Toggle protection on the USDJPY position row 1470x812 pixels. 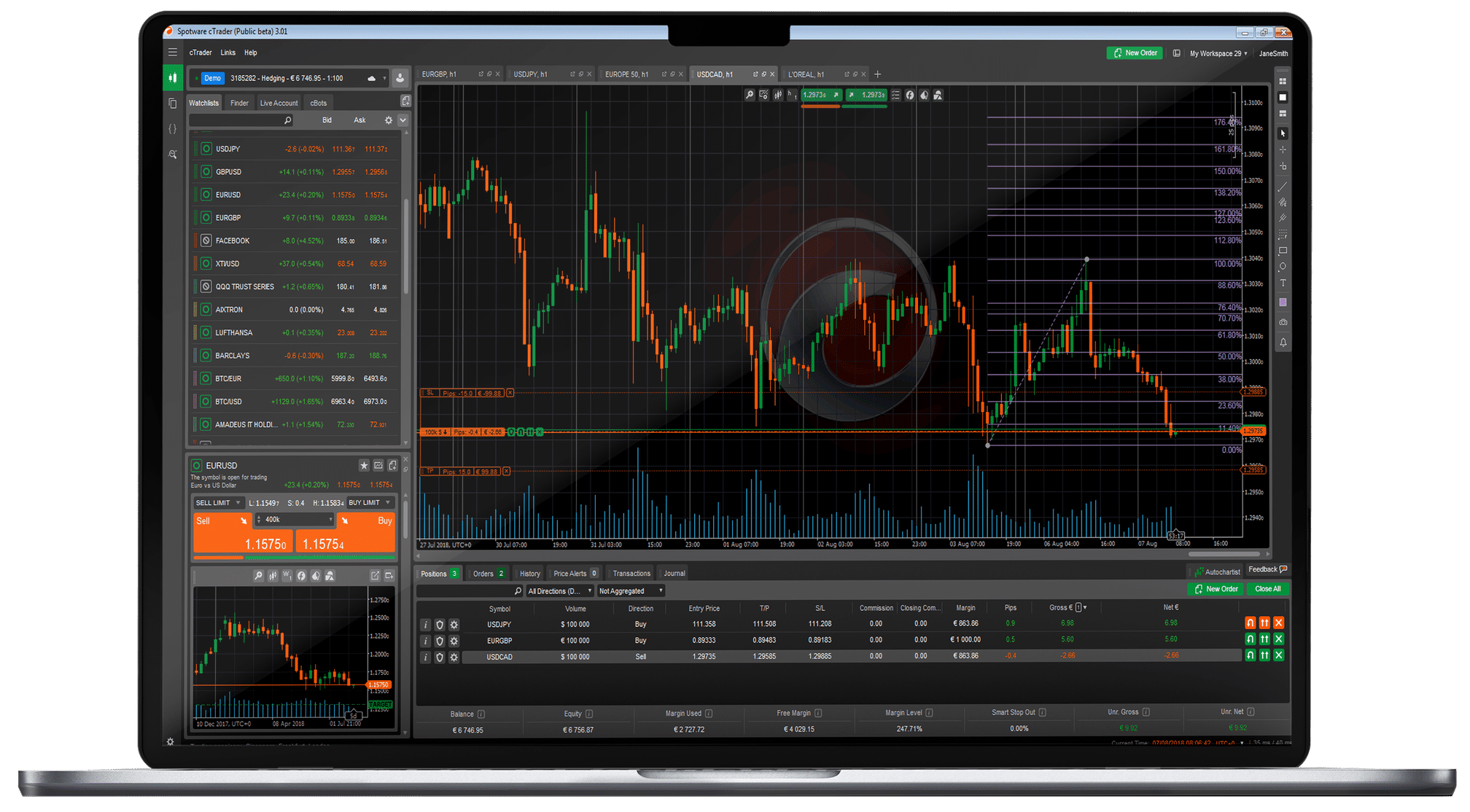(440, 624)
